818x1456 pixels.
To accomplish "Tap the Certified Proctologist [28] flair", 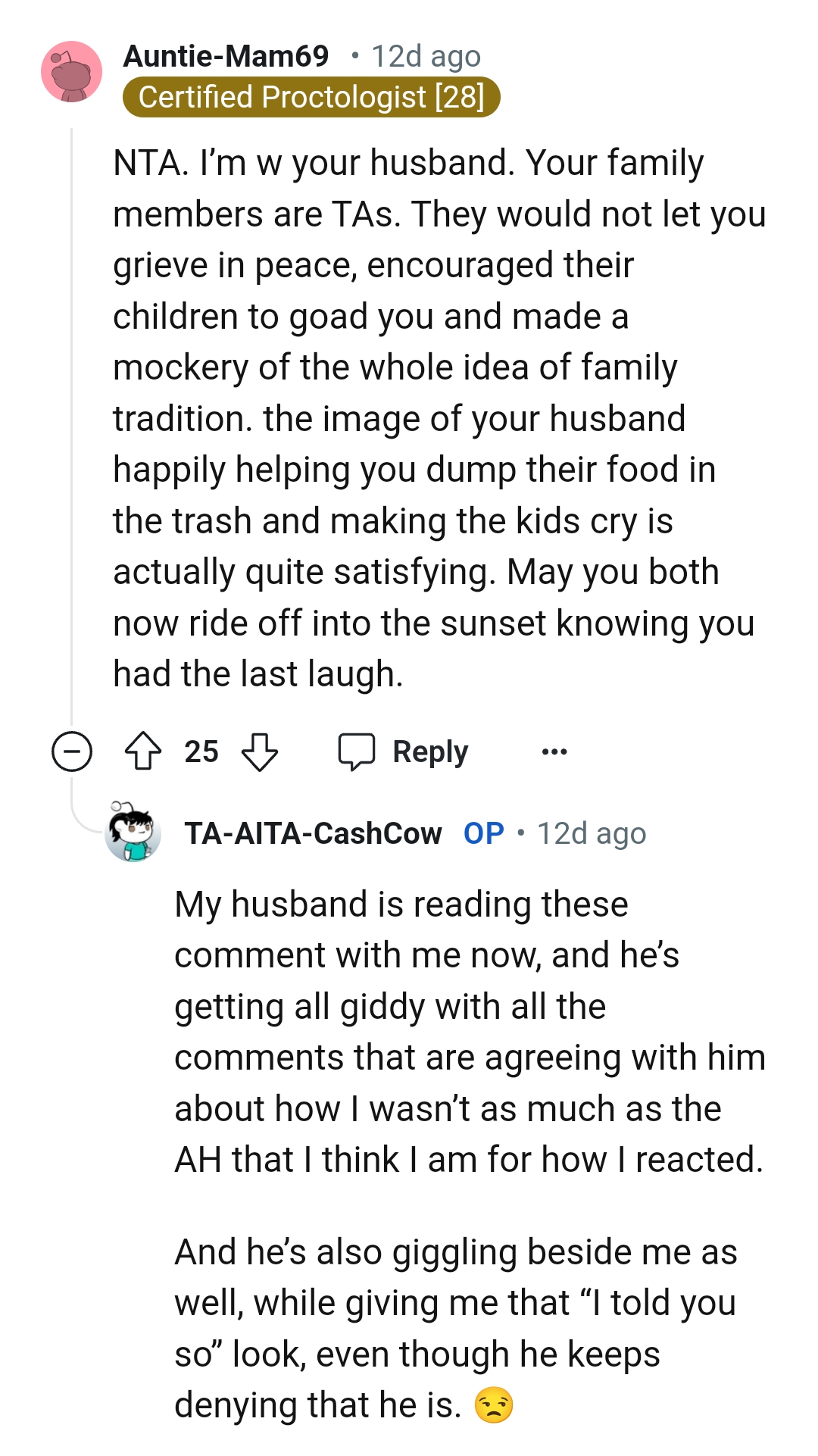I will click(x=311, y=97).
